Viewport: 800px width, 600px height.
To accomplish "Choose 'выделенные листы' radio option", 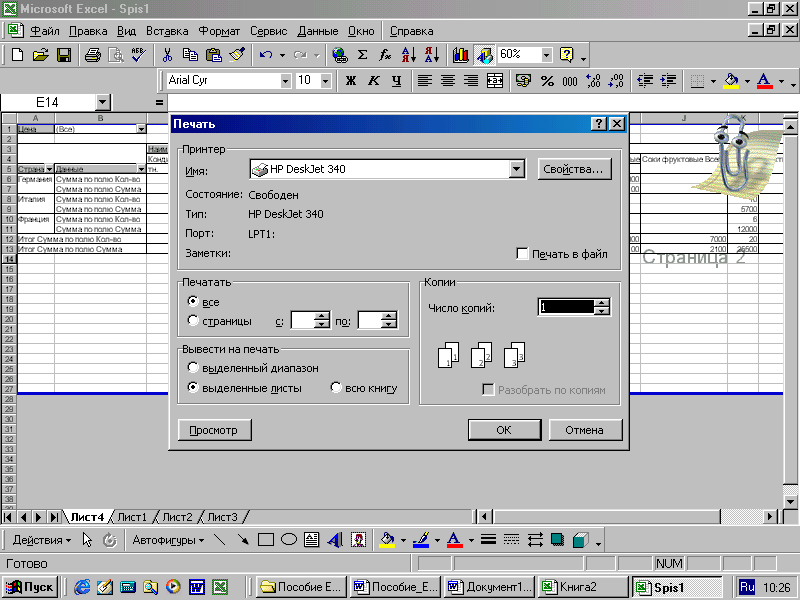I will [192, 387].
